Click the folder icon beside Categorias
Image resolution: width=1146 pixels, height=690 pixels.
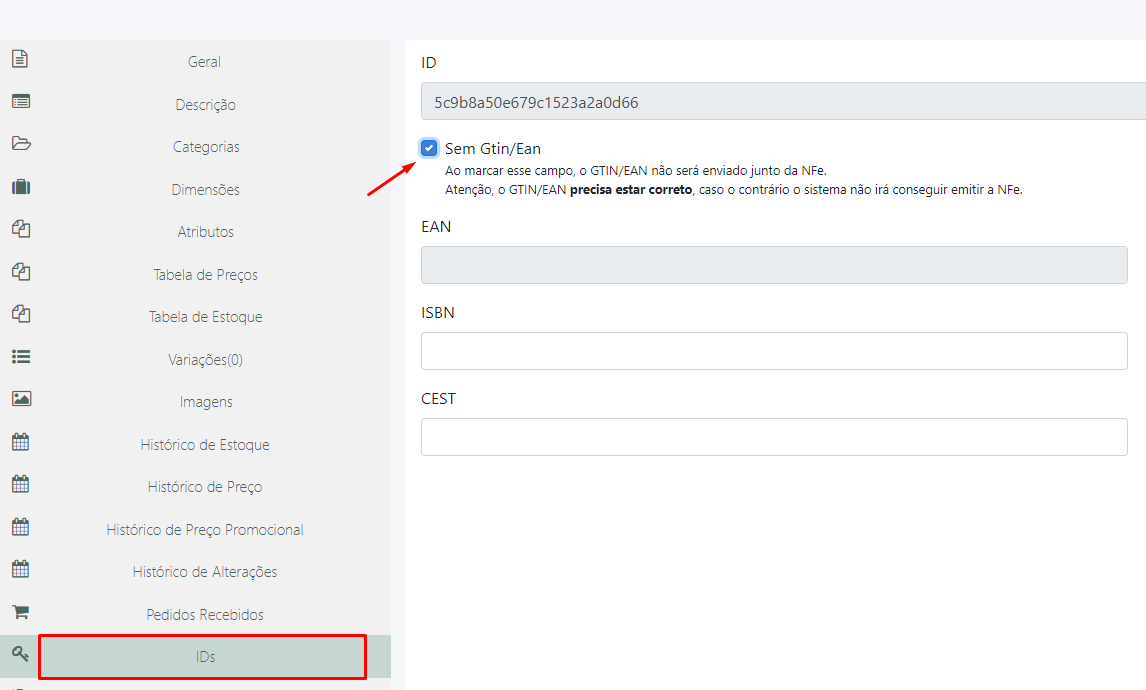pos(20,144)
